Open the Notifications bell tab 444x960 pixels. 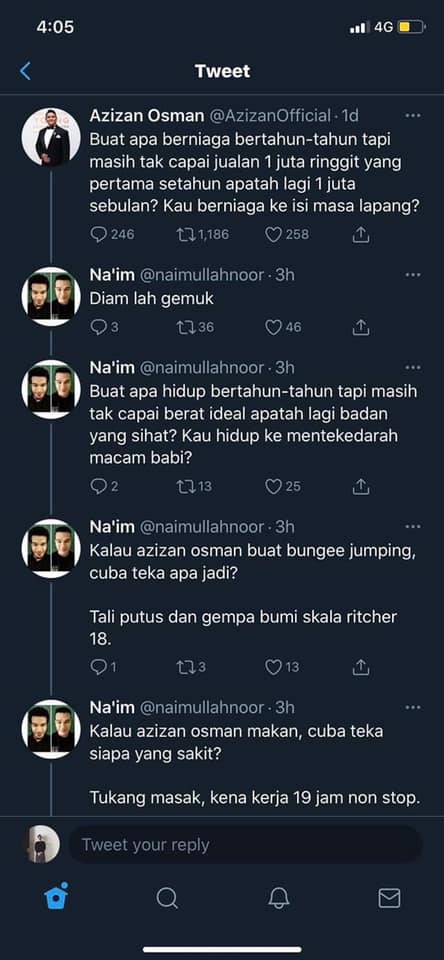(279, 898)
